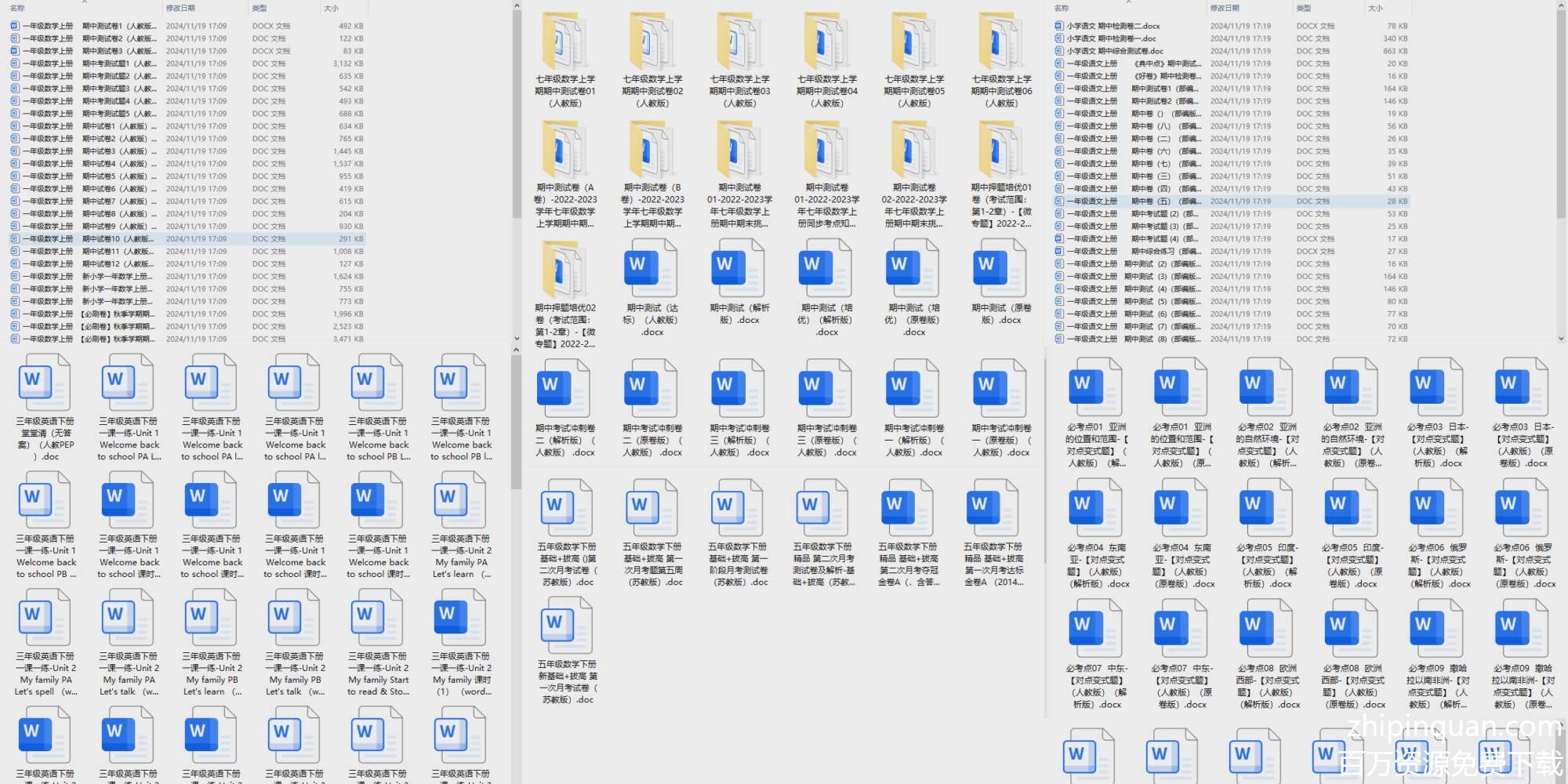This screenshot has width=1568, height=784.
Task: Open folder 期中测试卷（A卷）-2022-2023
Action: 564,151
